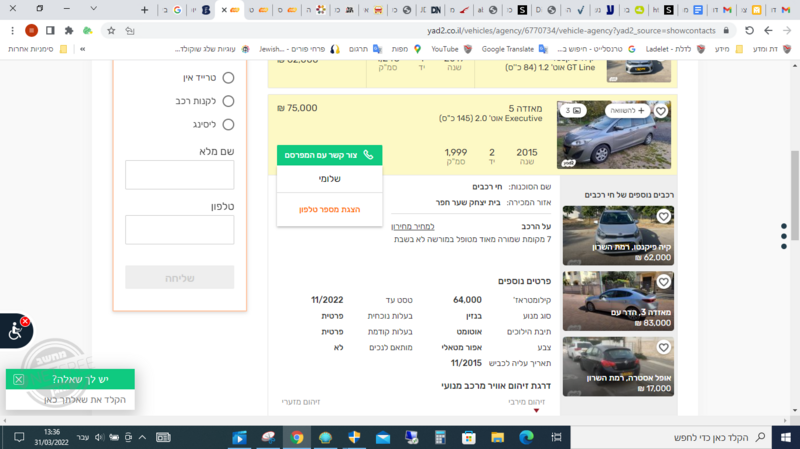The width and height of the screenshot is (800, 449).
Task: Open Microsoft Edge from the taskbar
Action: pos(526,437)
